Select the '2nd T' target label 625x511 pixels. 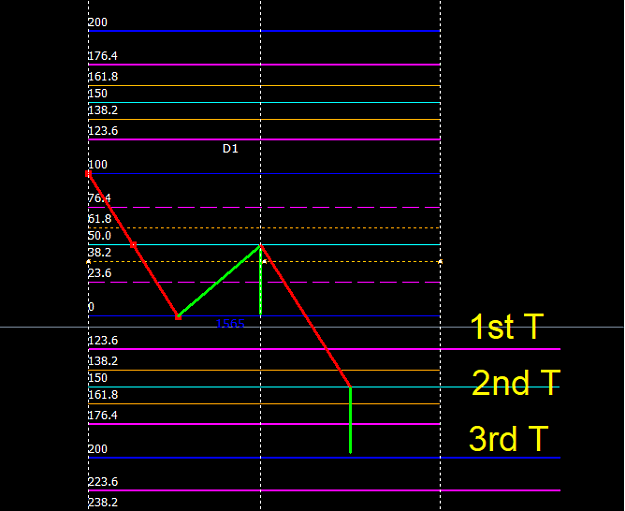click(x=516, y=383)
